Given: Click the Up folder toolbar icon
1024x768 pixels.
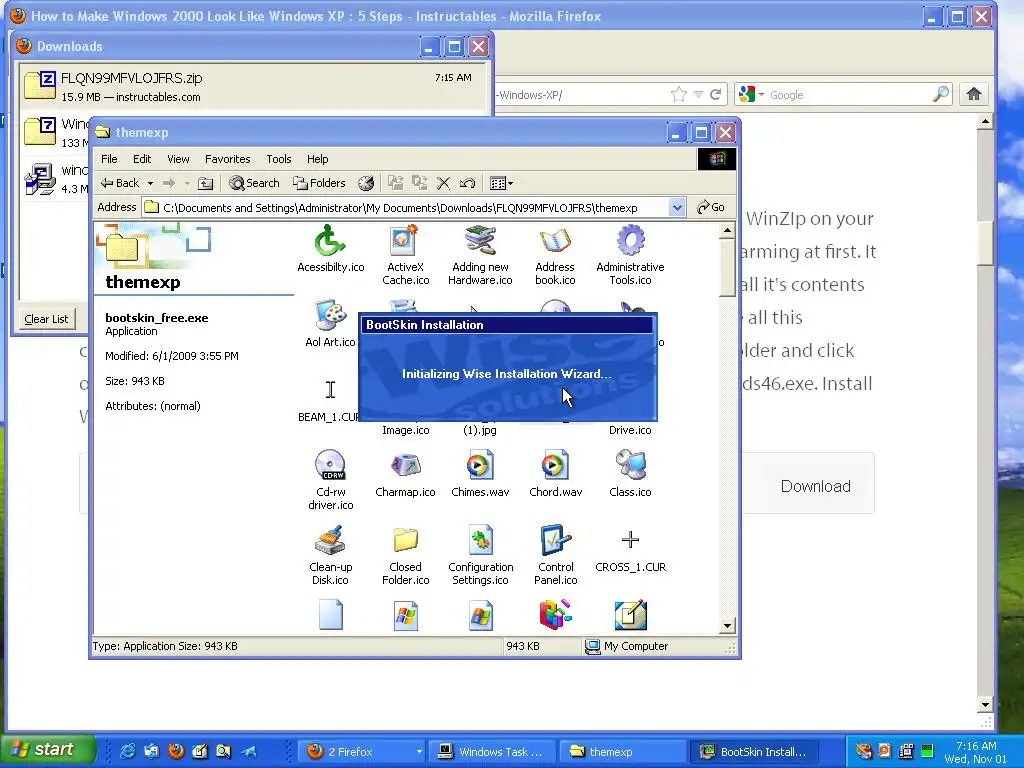Looking at the screenshot, I should coord(206,184).
